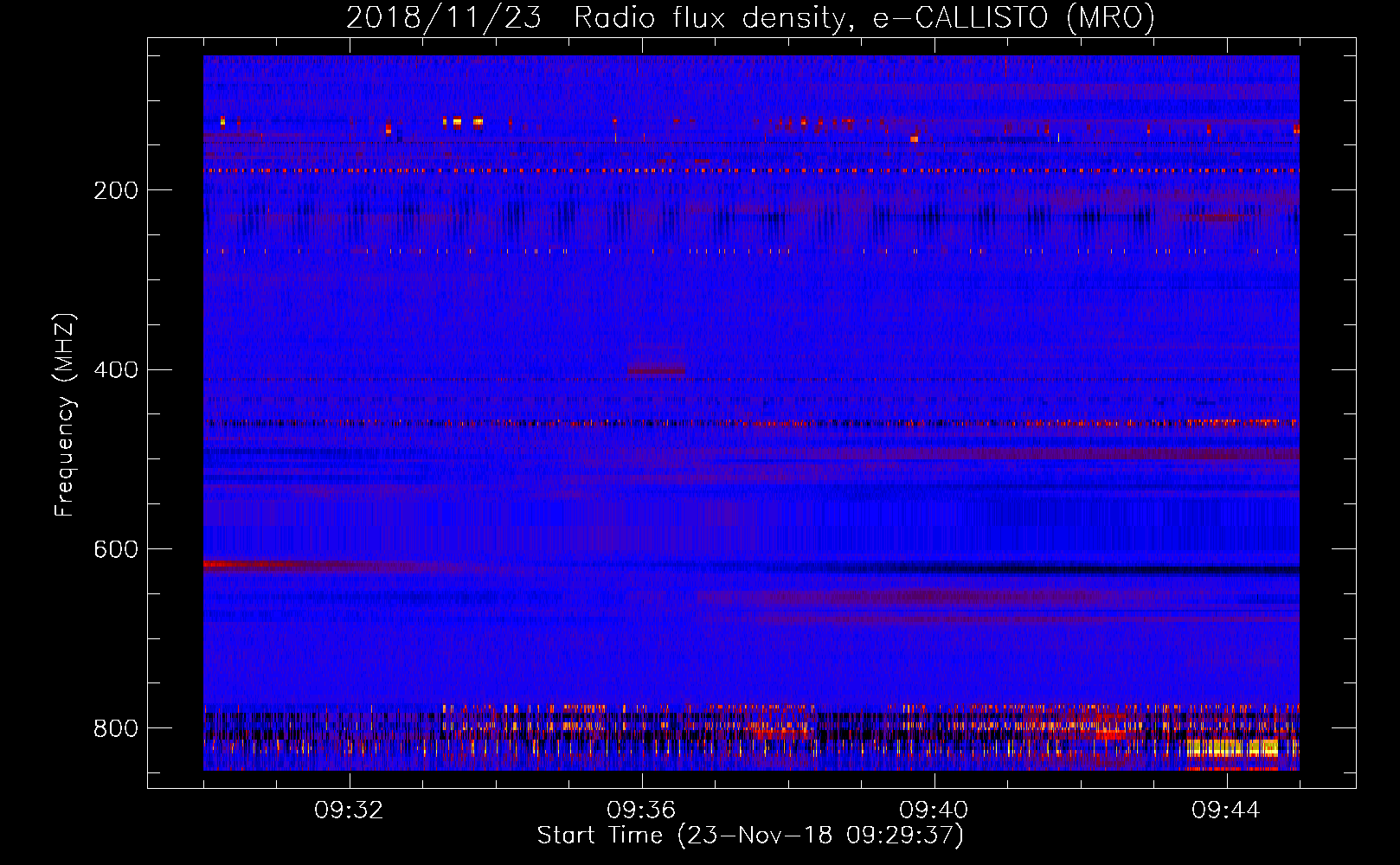Click the 600 frequency tick label
1400x865 pixels.
(x=116, y=550)
